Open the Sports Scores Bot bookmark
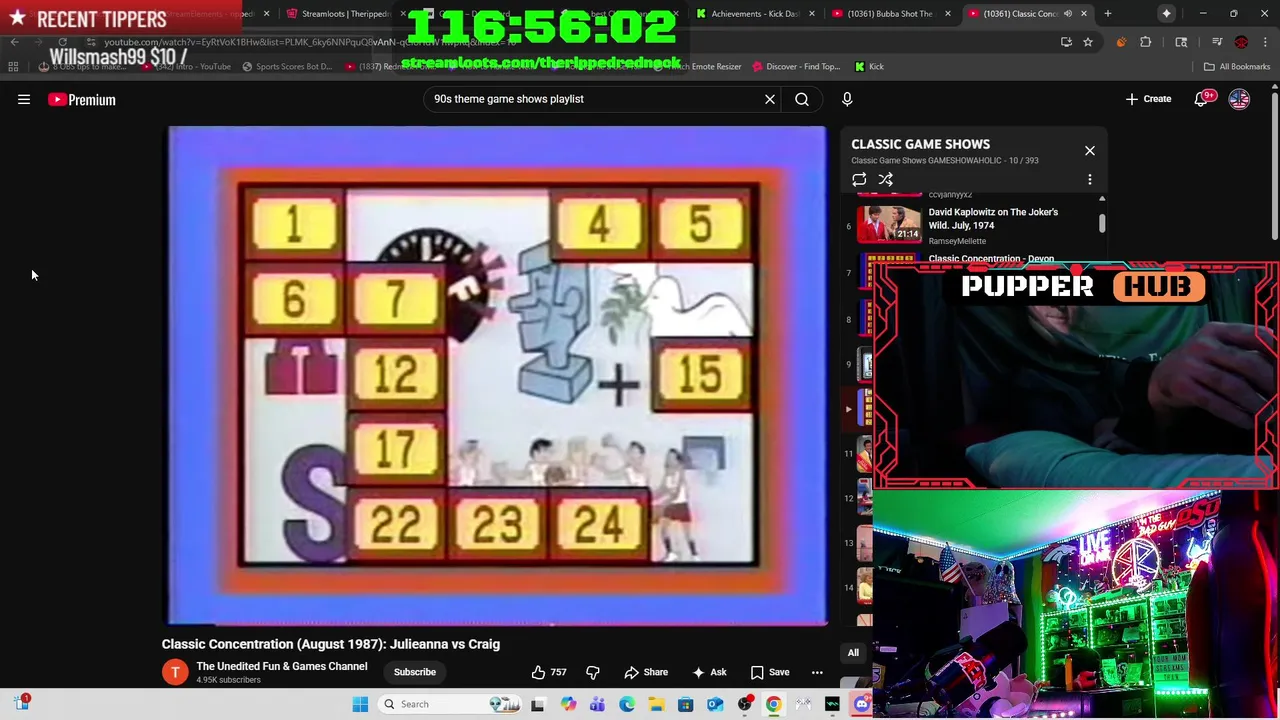The image size is (1280, 720). (x=287, y=66)
